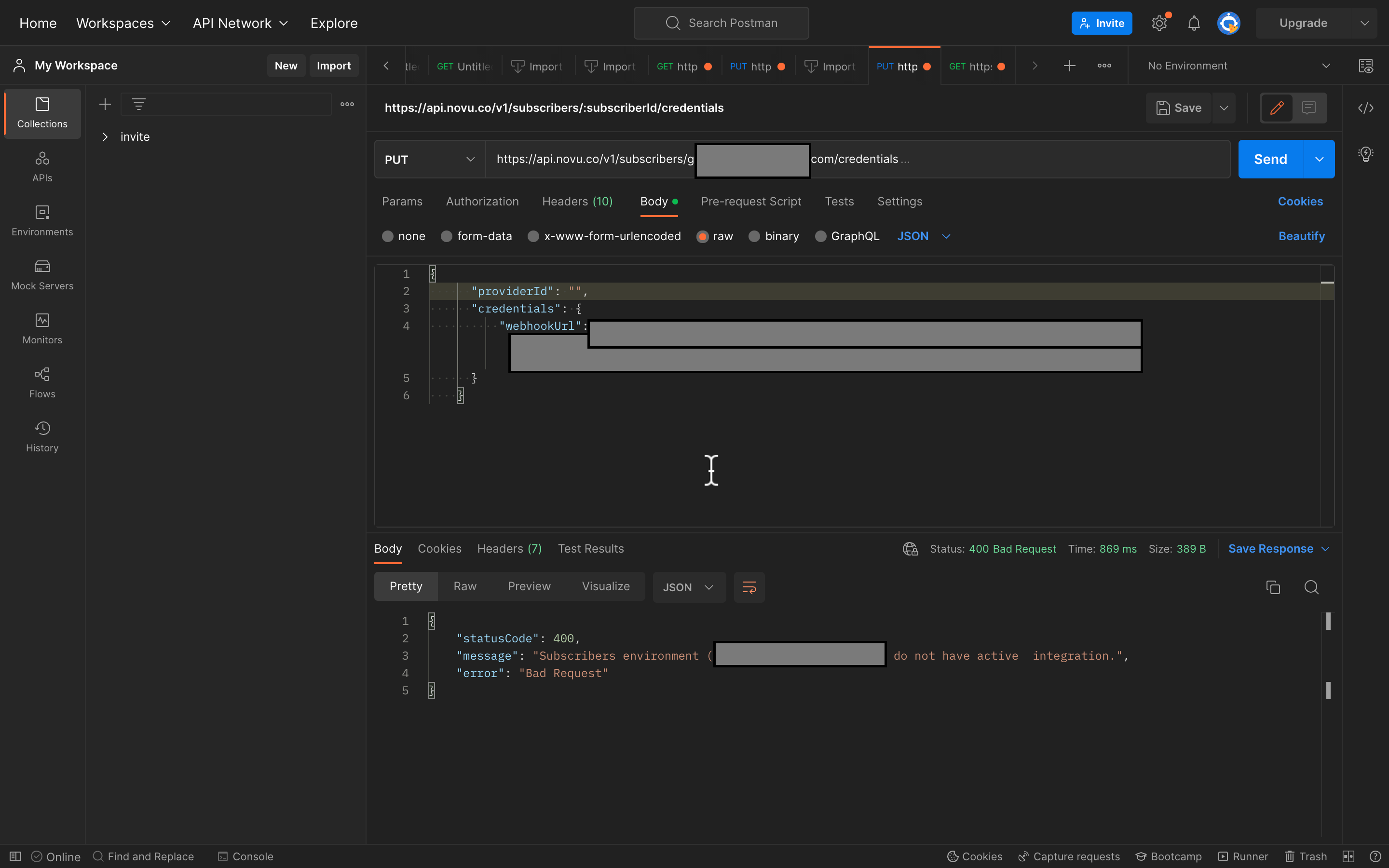Screen dimensions: 1389x868
Task: Expand the invite collection
Action: pos(106,136)
